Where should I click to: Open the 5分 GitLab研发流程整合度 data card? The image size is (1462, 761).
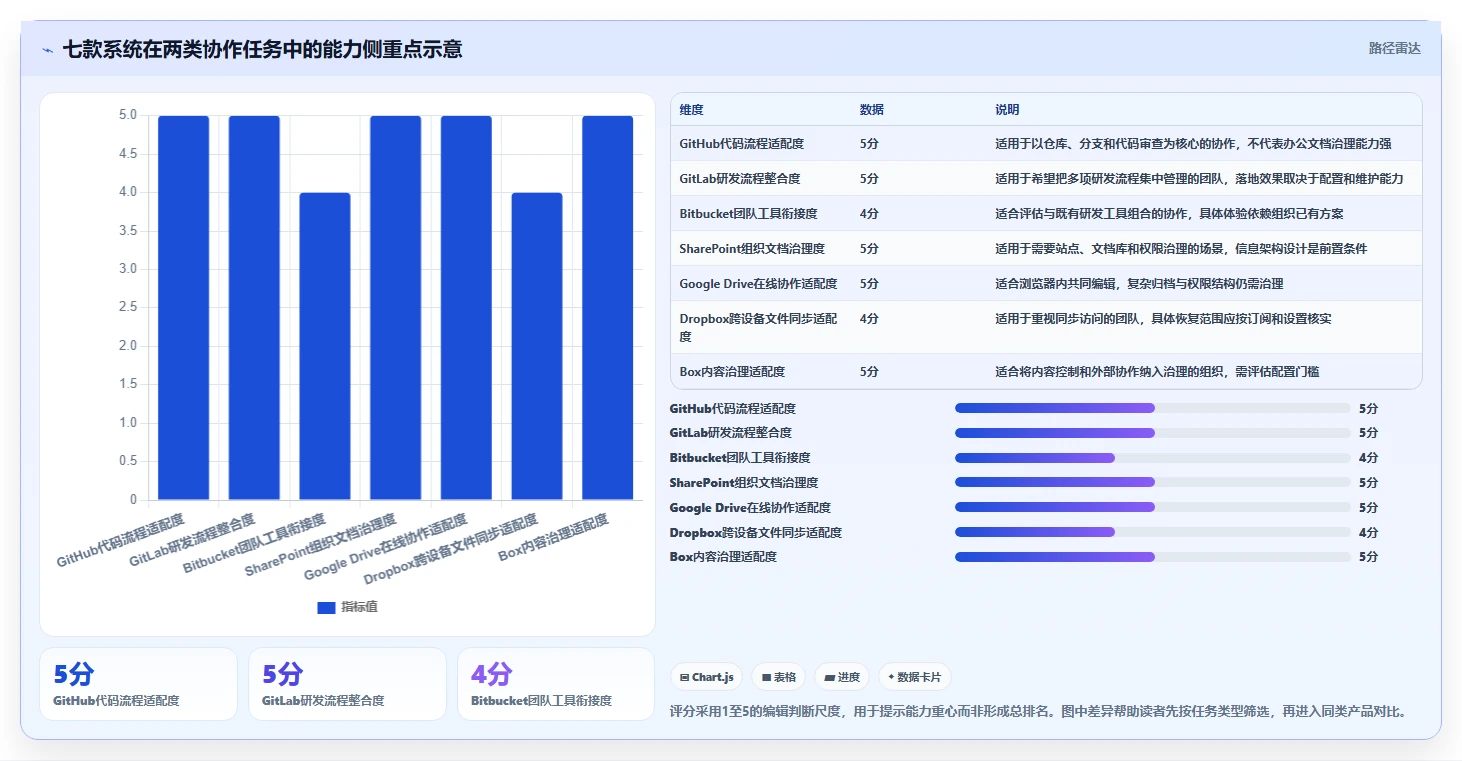pyautogui.click(x=347, y=684)
